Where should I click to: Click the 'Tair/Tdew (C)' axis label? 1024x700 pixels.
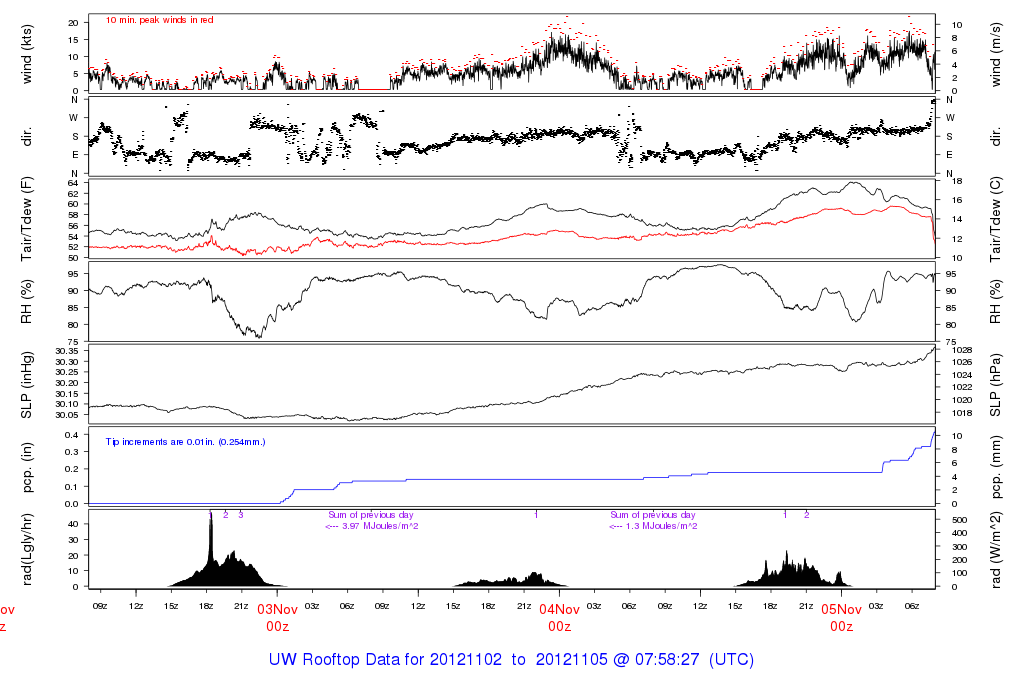coord(995,219)
